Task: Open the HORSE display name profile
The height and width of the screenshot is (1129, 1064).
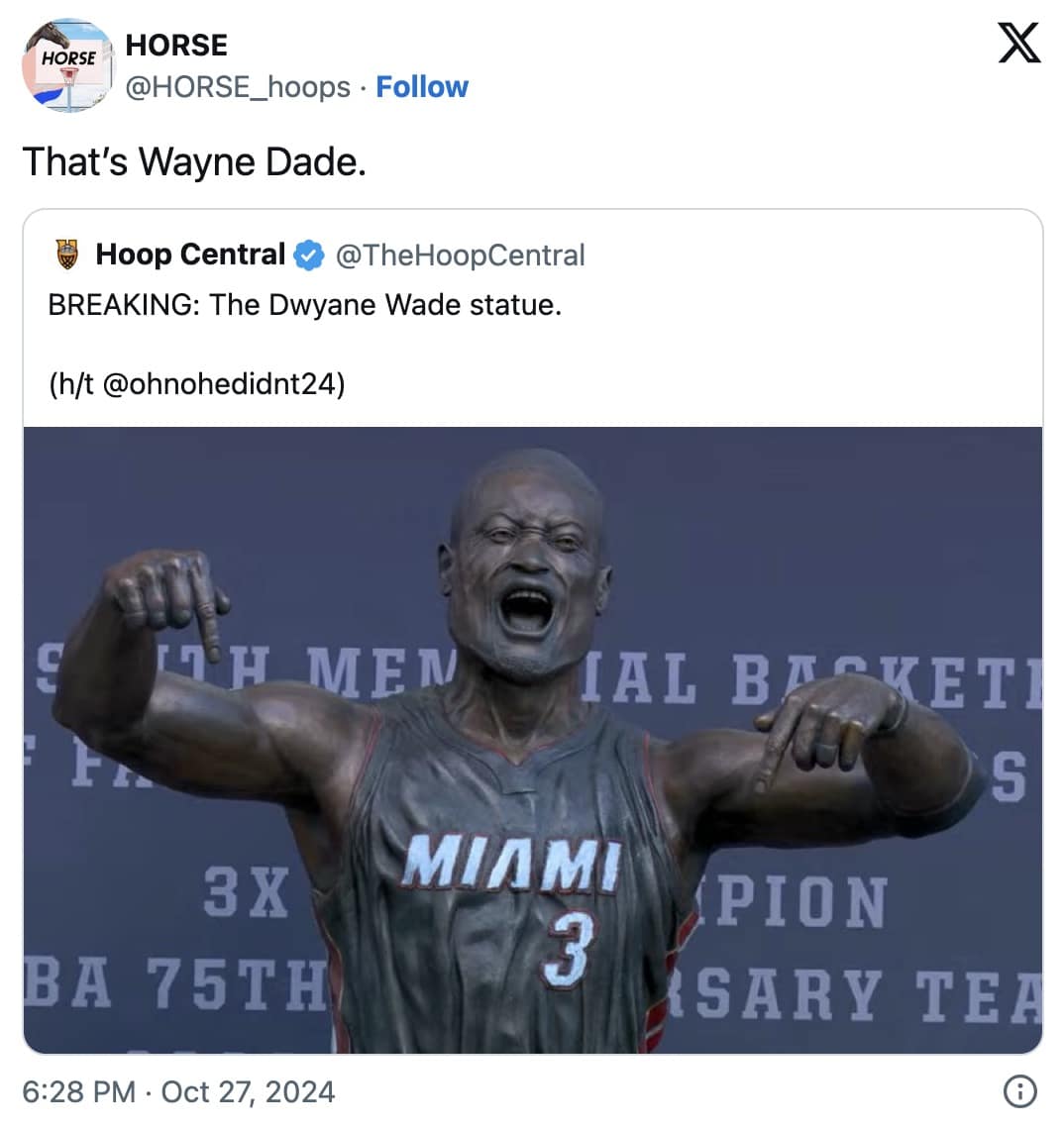Action: [176, 45]
